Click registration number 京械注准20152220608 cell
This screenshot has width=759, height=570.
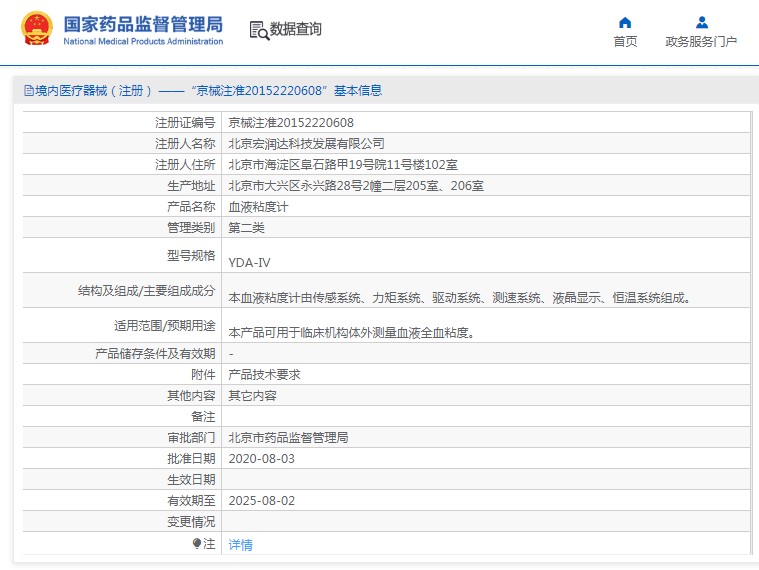point(291,122)
